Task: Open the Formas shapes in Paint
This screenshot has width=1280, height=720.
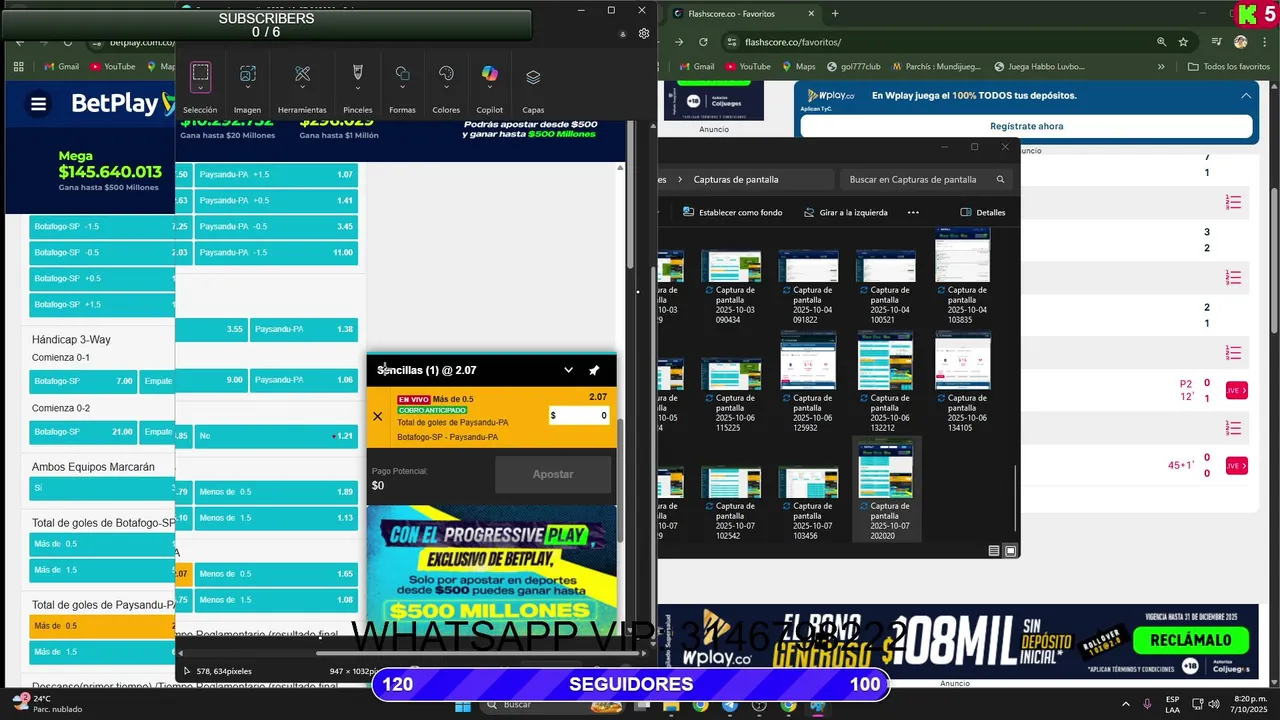Action: 402,87
